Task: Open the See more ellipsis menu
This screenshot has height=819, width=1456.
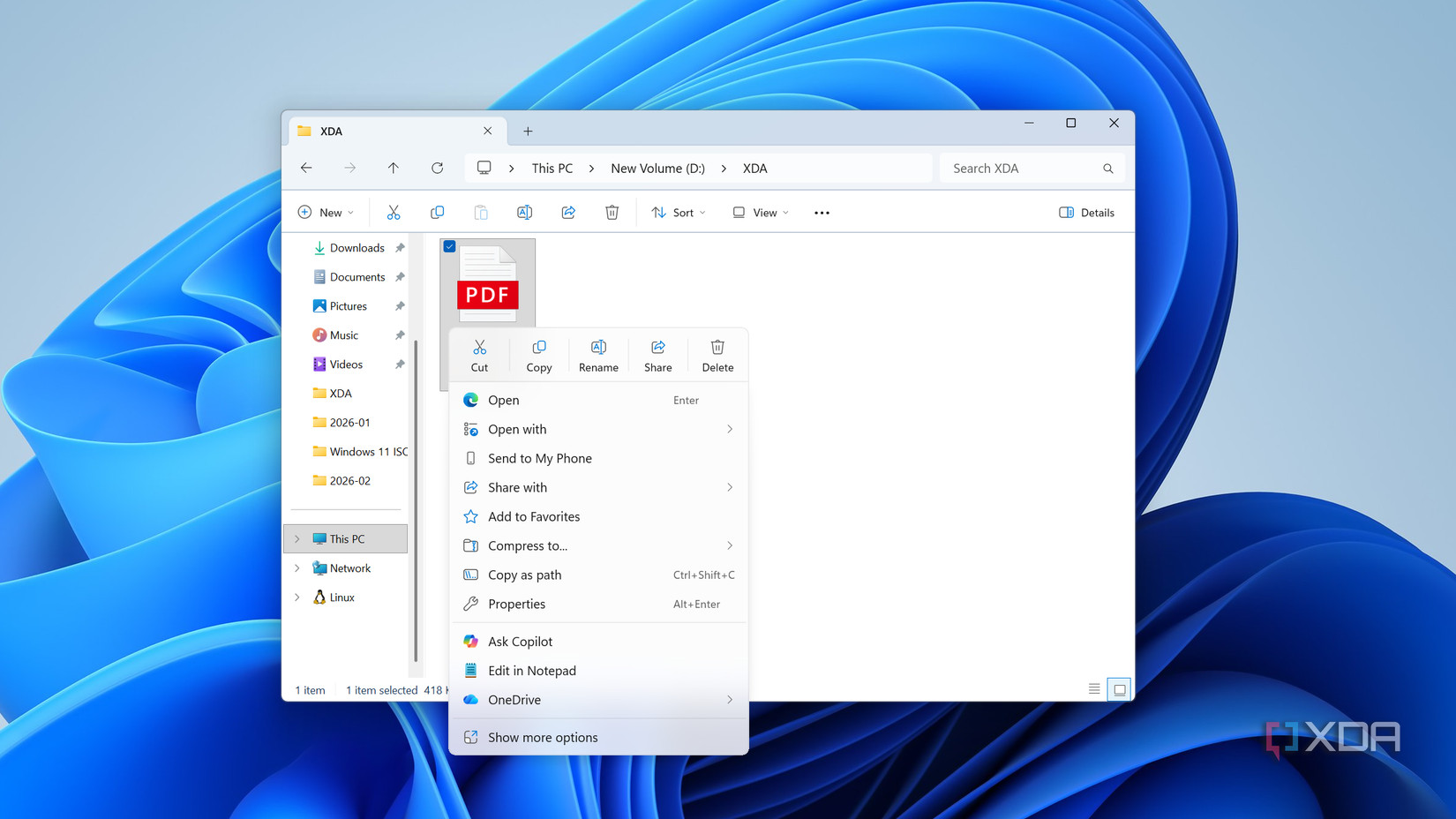Action: click(x=822, y=213)
